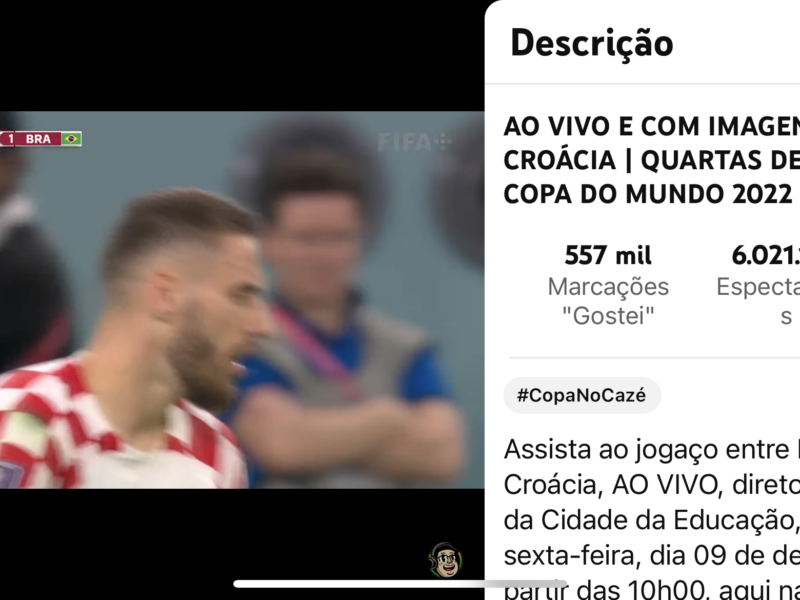800x600 pixels.
Task: Tap the sexta-feira dia 09 text line
Action: tap(652, 556)
